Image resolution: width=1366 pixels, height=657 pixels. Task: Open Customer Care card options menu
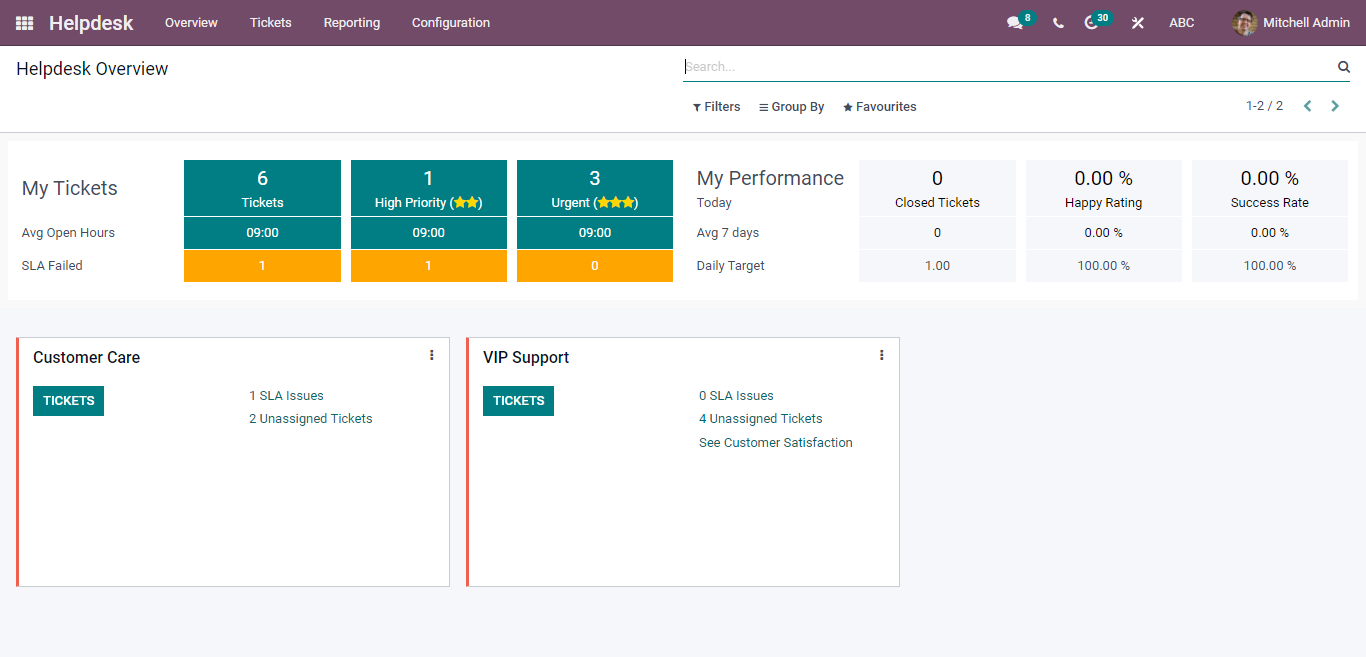point(432,355)
